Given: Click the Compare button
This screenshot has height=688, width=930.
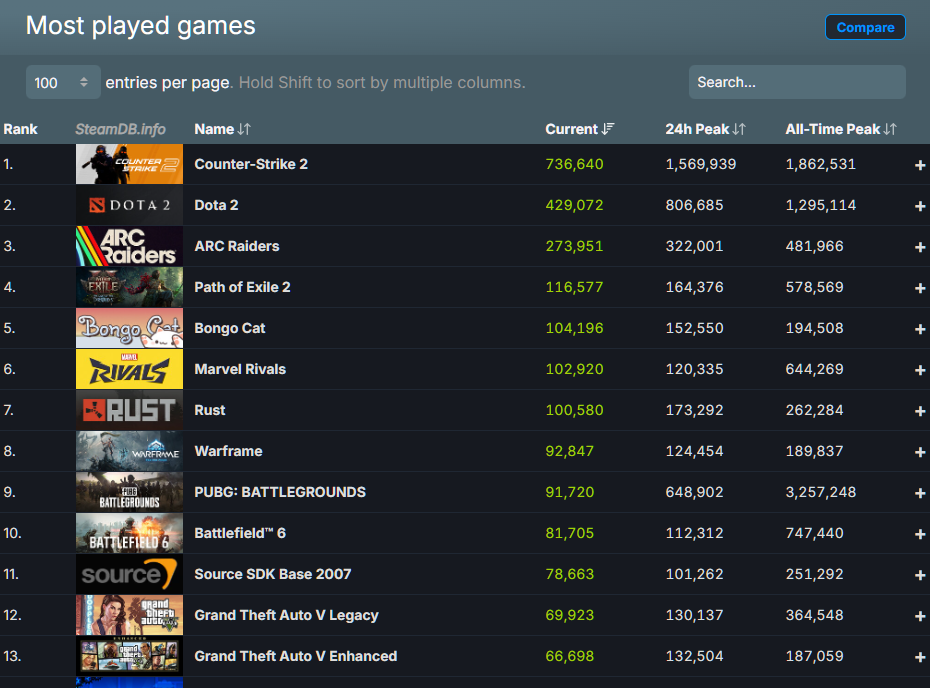Looking at the screenshot, I should coord(865,27).
